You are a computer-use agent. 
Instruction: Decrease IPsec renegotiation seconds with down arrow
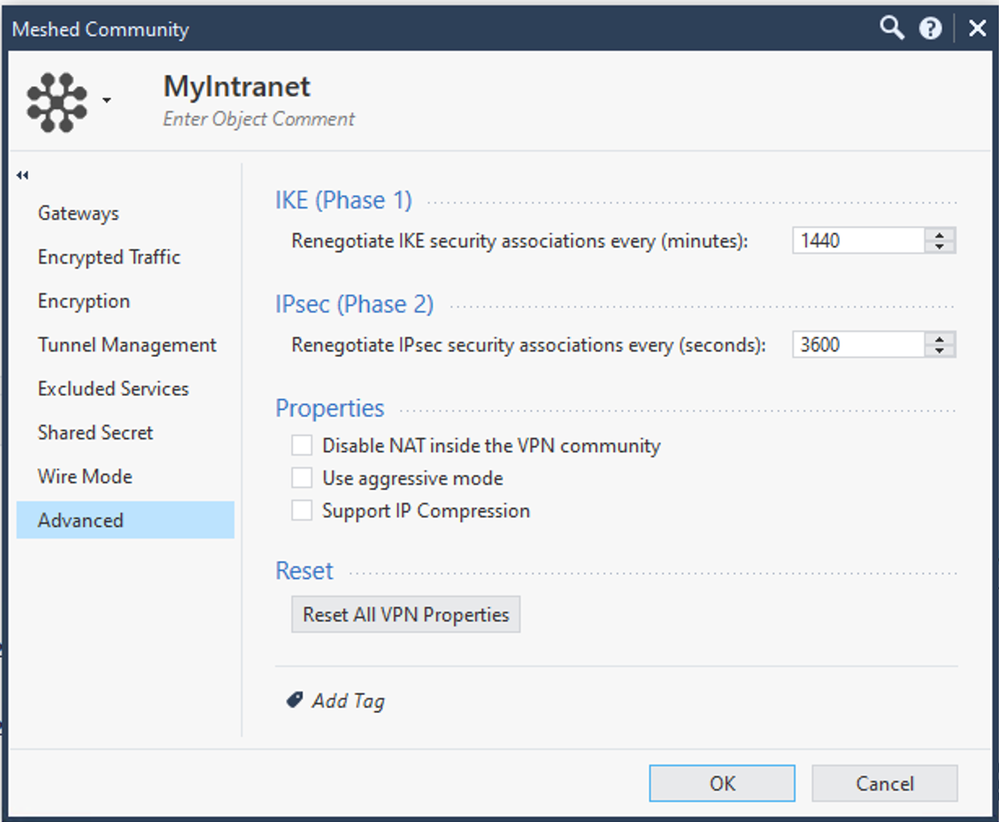(939, 350)
